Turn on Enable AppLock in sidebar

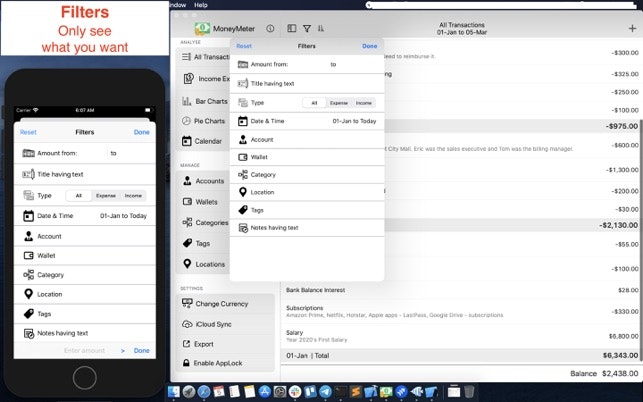(225, 363)
